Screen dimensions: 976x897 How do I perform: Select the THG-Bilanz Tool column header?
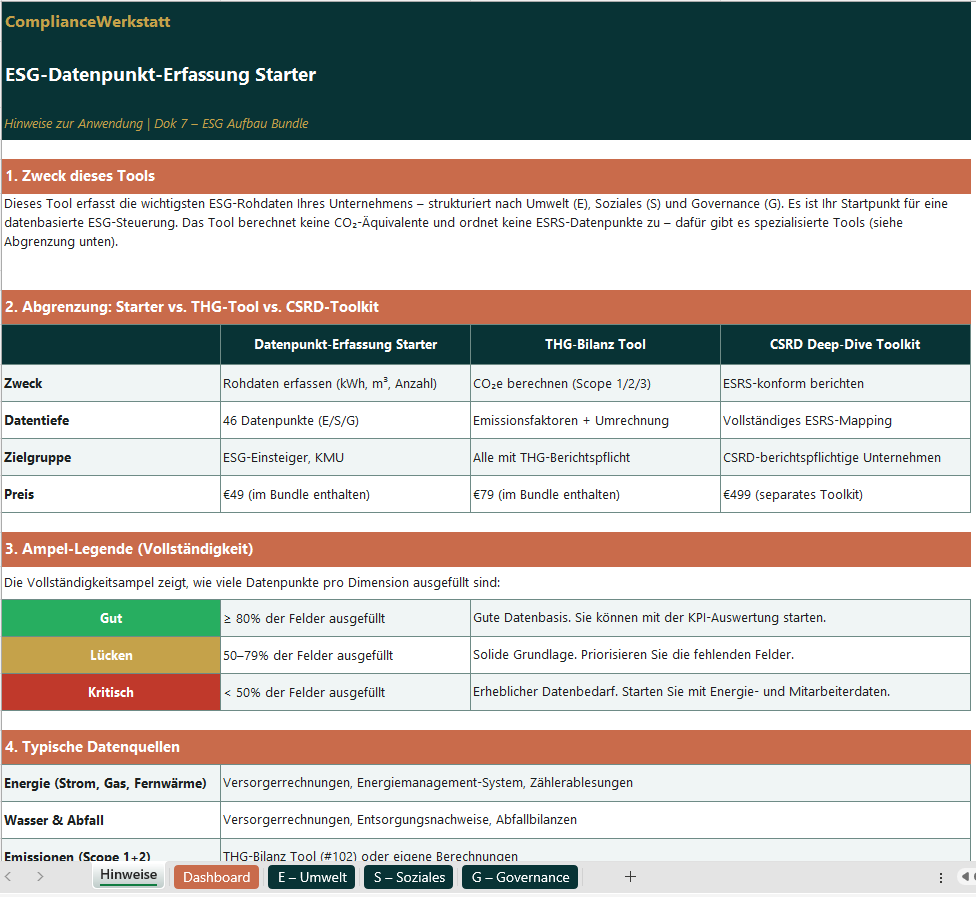tap(595, 344)
